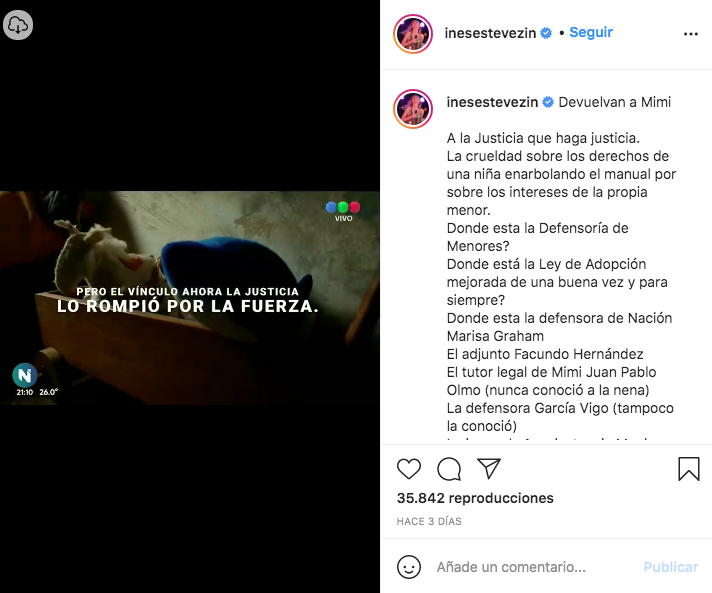Open the emoji picker smiley icon
This screenshot has height=593, width=712.
(x=409, y=567)
